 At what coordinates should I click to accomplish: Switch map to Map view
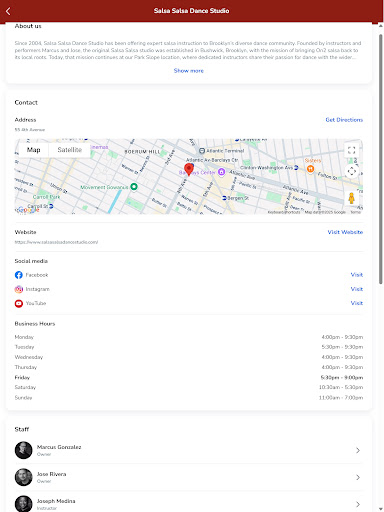34,150
